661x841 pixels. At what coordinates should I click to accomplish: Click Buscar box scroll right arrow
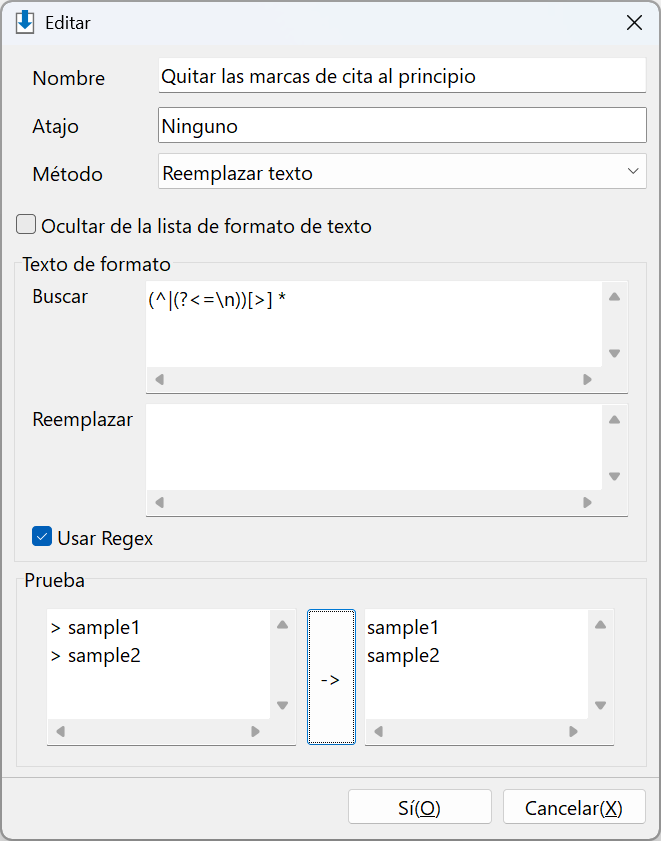click(x=587, y=380)
